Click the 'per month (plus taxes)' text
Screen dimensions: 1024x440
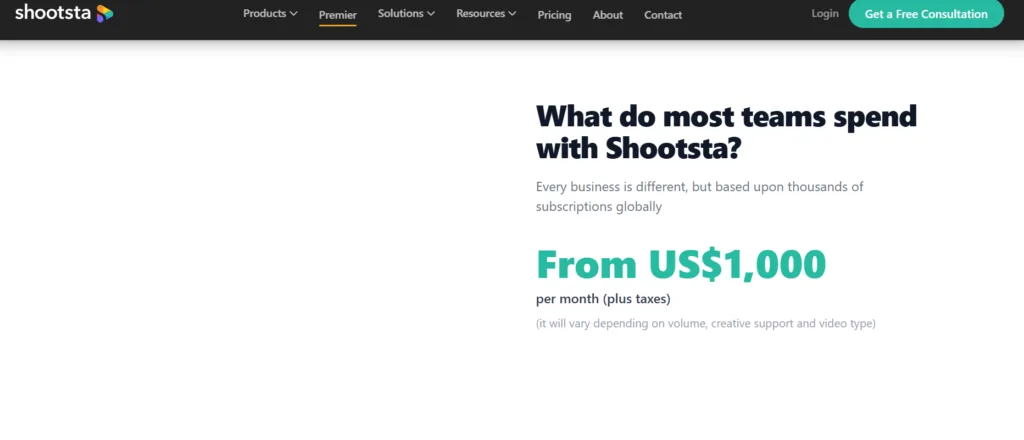coord(603,300)
